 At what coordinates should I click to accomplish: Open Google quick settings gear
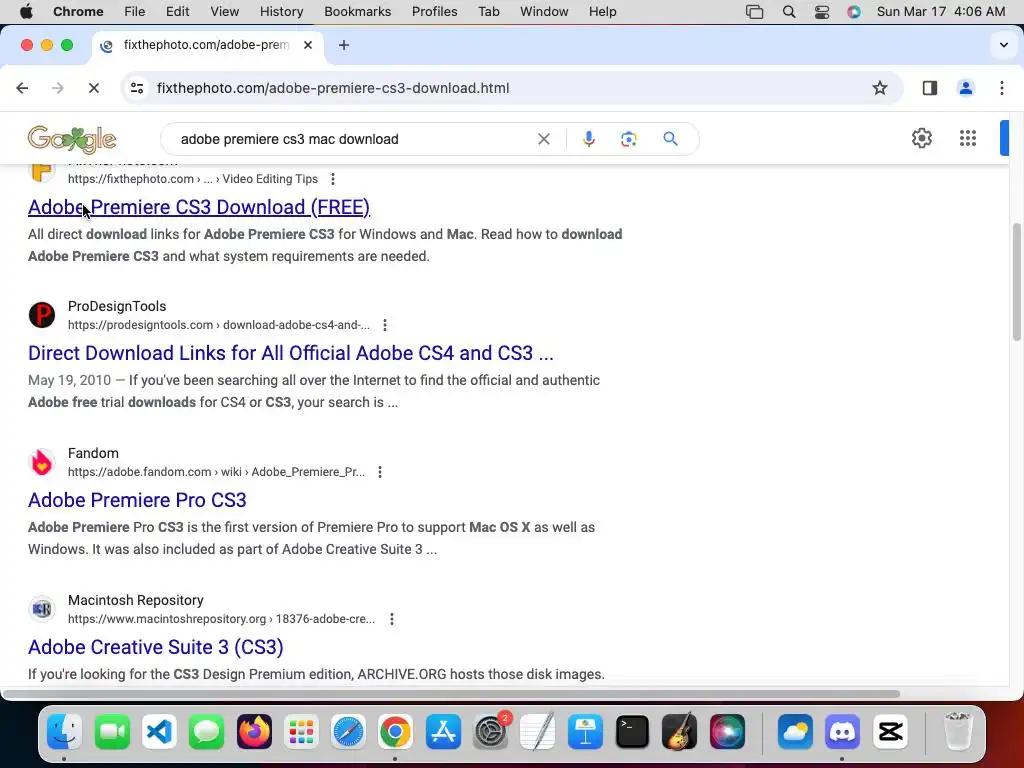point(921,138)
